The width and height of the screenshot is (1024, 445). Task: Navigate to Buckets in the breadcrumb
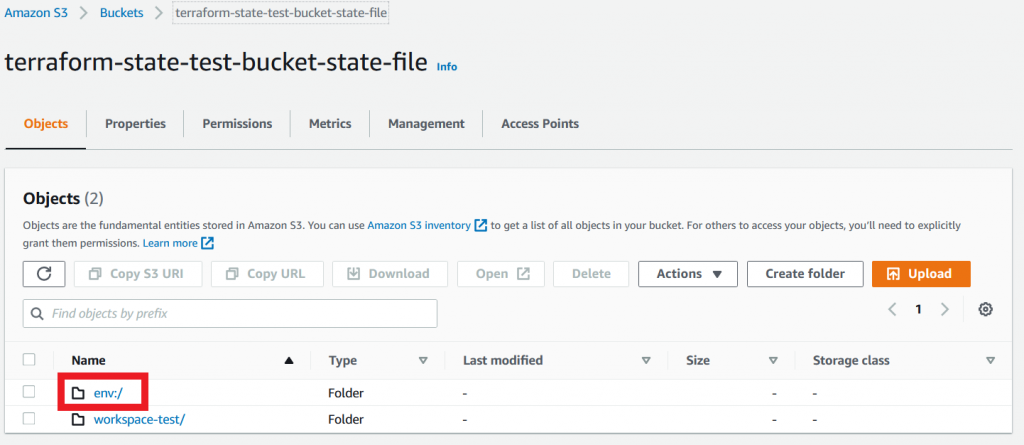pyautogui.click(x=121, y=13)
